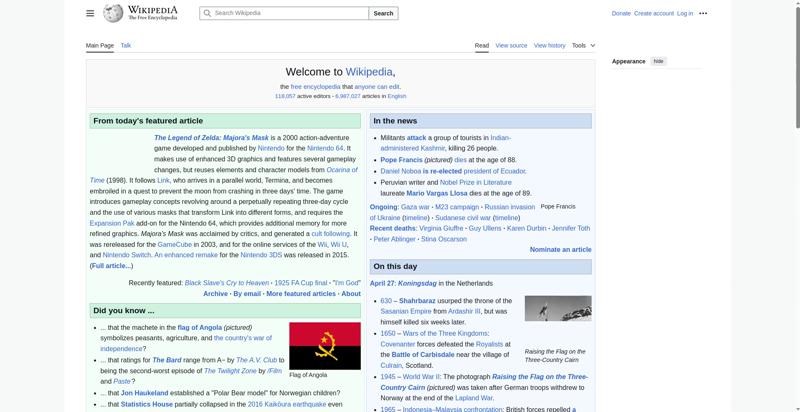Click the Shahrbaraz link
The image size is (800, 412).
pyautogui.click(x=417, y=301)
